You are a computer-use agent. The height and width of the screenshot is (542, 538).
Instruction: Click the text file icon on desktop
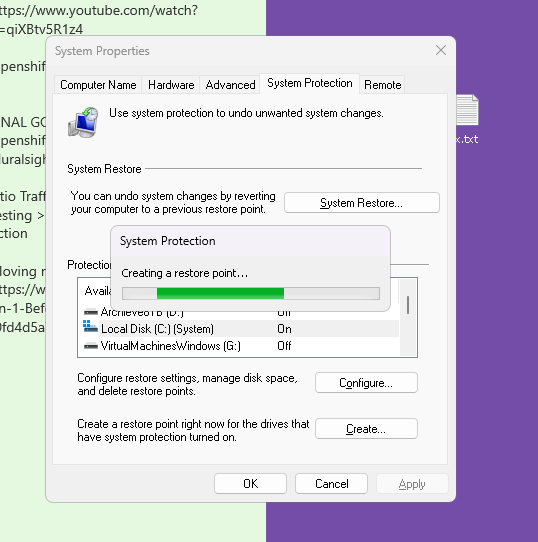tap(467, 110)
